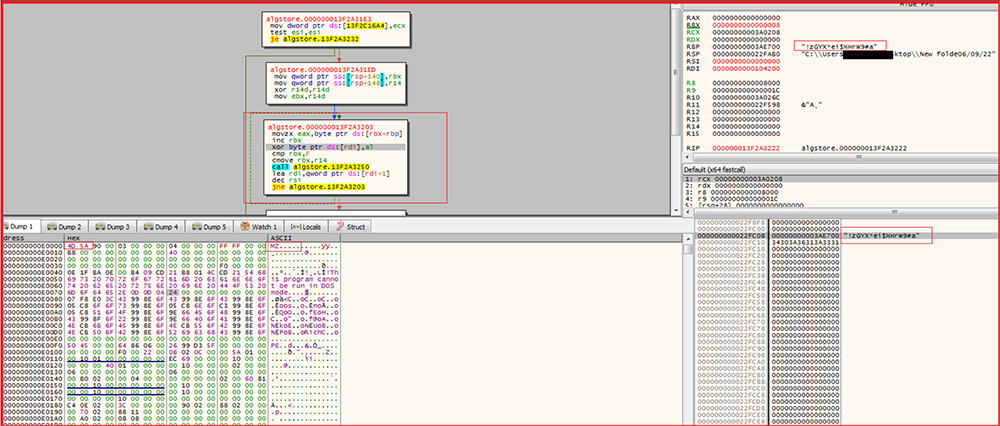Click the Dump 5 tab icon
This screenshot has height=426, width=1000.
click(x=199, y=227)
